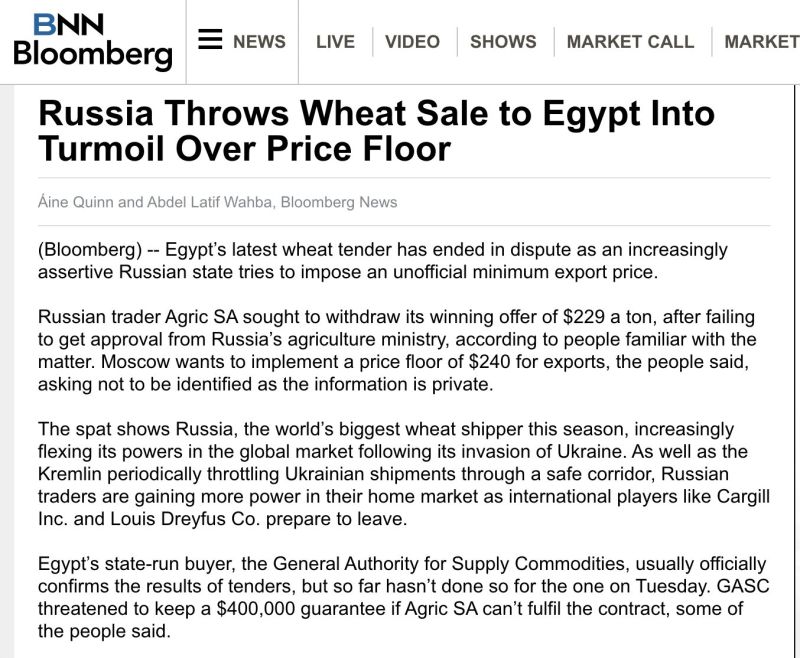
Task: Click the paragraph mentioning Agric SA's $229 offer
Action: 397,350
